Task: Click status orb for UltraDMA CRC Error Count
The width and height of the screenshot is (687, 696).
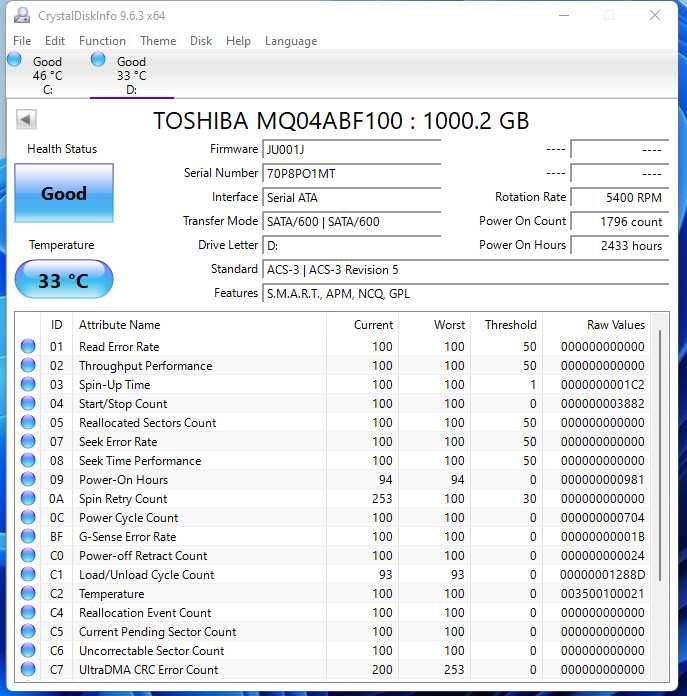Action: (x=28, y=669)
